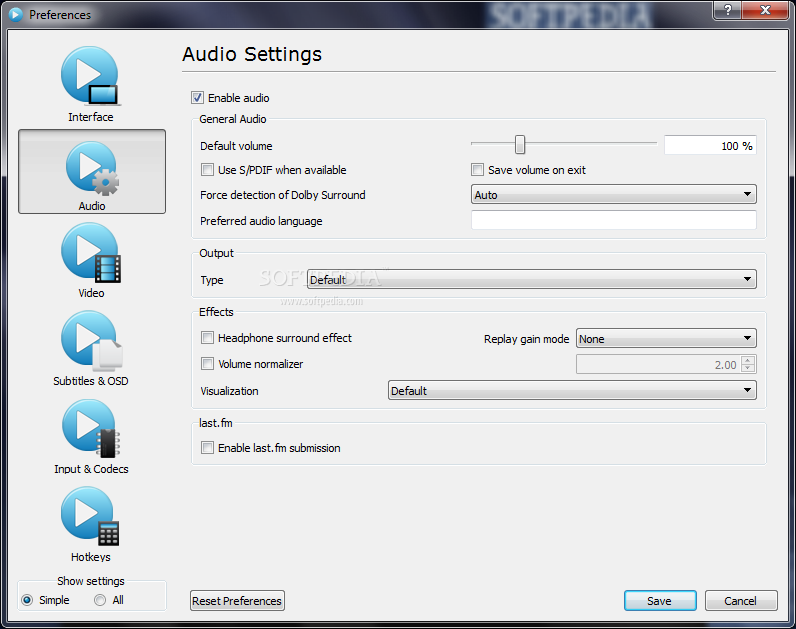Check Save volume on exit
Viewport: 796px width, 629px height.
(x=477, y=170)
